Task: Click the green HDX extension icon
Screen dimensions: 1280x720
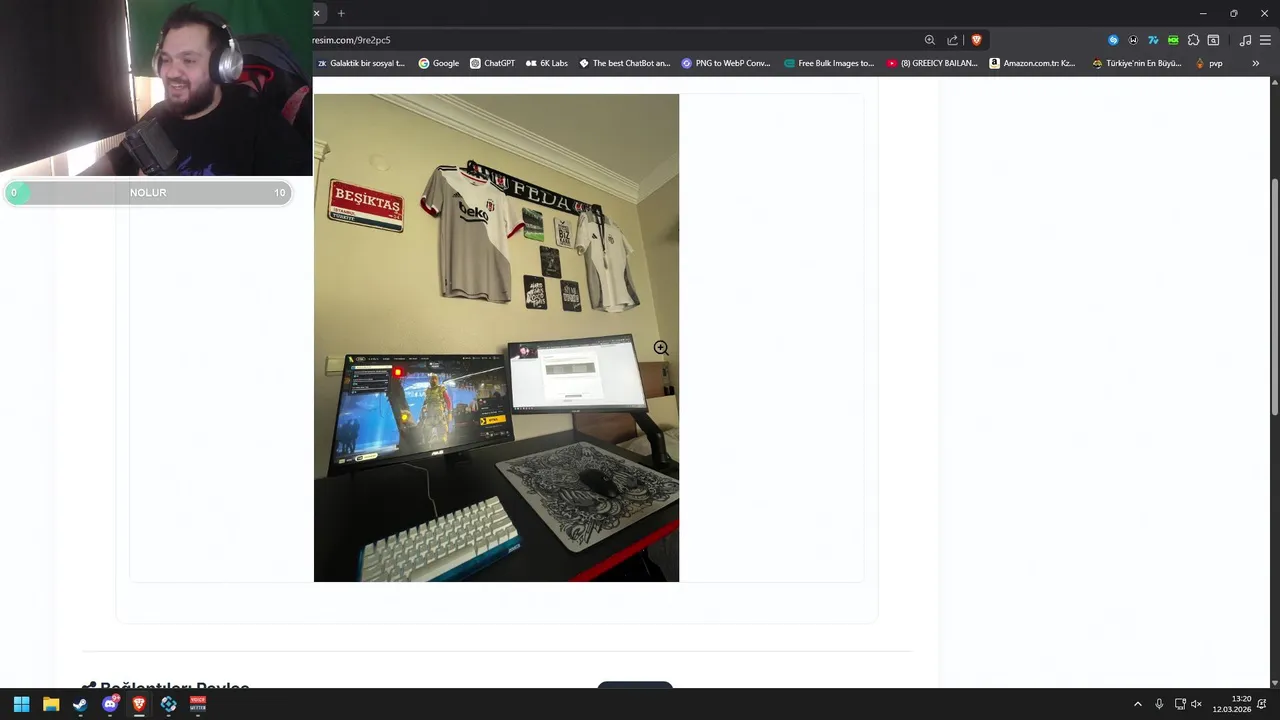Action: pos(1173,40)
